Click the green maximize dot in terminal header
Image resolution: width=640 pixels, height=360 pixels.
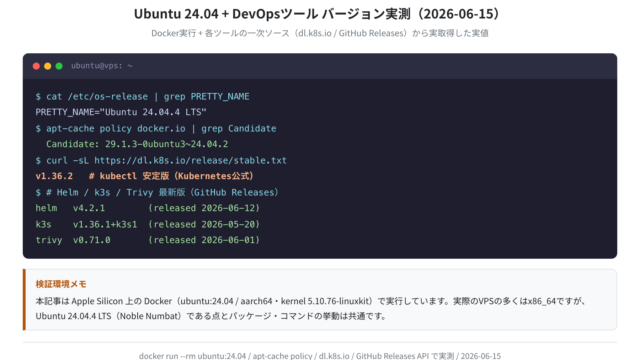[x=59, y=66]
